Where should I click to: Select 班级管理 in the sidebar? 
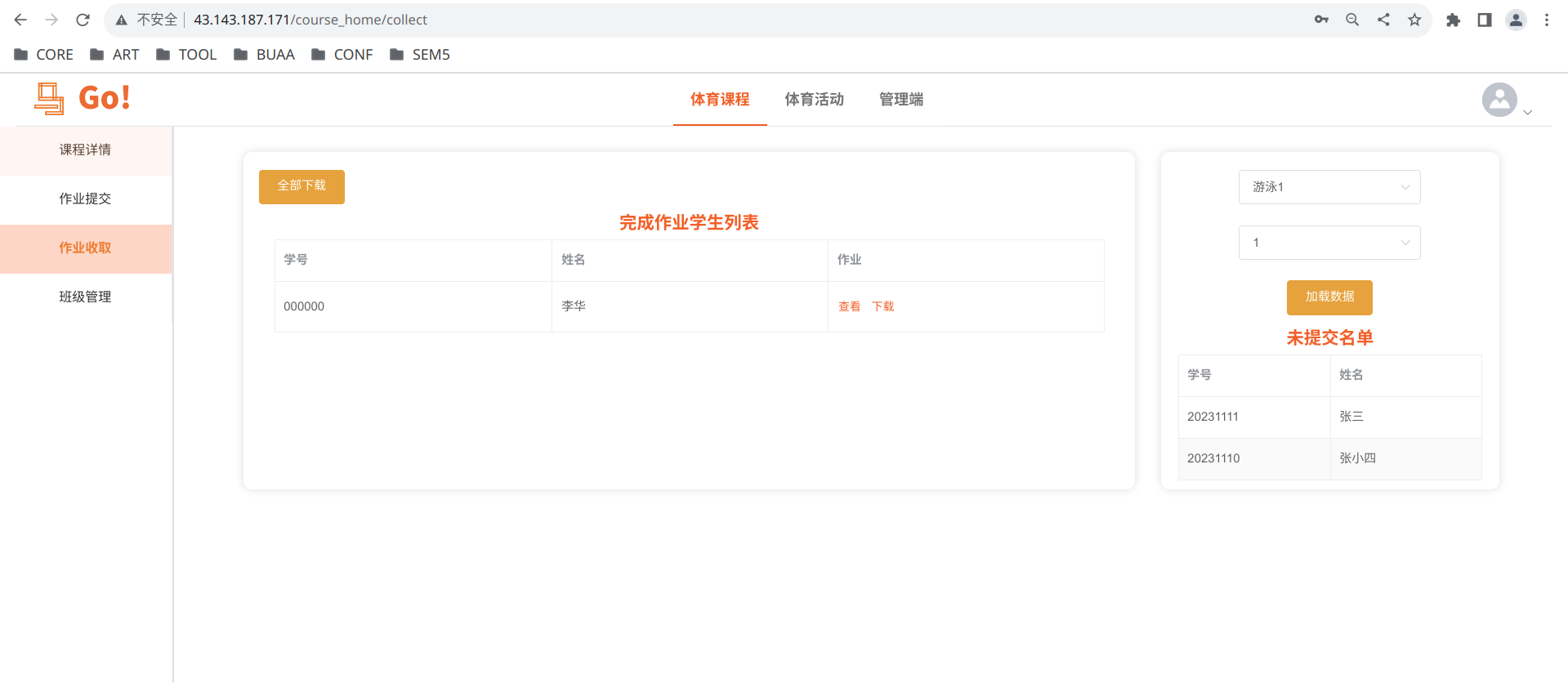[86, 297]
